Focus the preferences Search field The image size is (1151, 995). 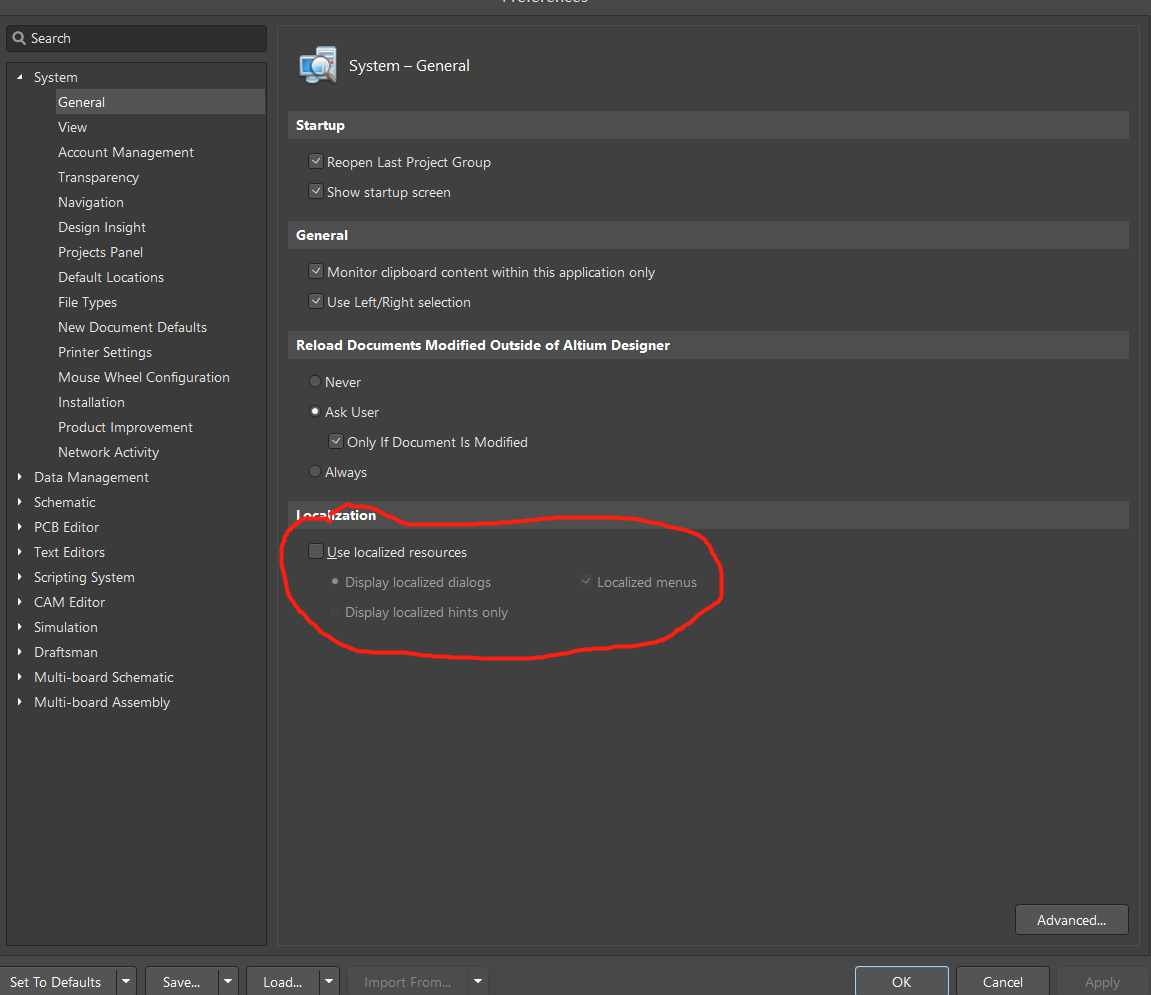point(137,38)
